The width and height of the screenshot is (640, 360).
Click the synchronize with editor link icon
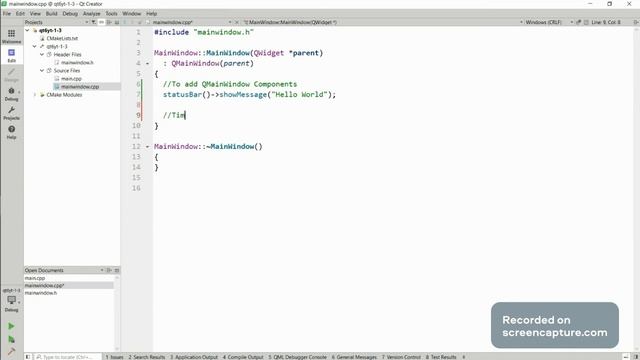tap(101, 22)
